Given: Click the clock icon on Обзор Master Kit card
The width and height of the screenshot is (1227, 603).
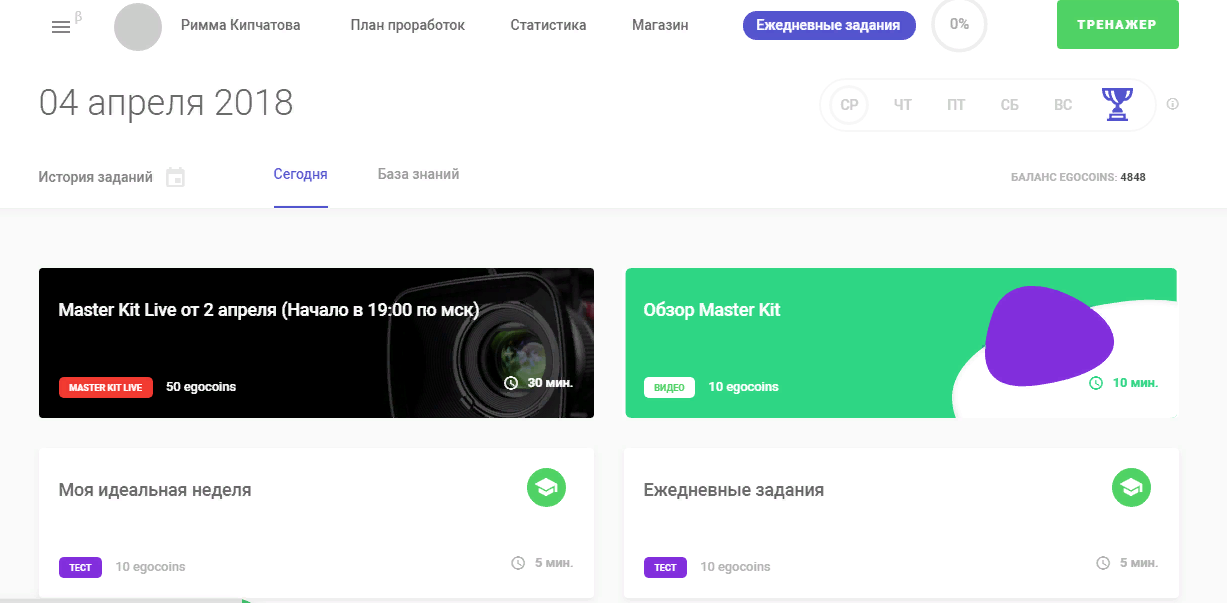Looking at the screenshot, I should point(1096,383).
